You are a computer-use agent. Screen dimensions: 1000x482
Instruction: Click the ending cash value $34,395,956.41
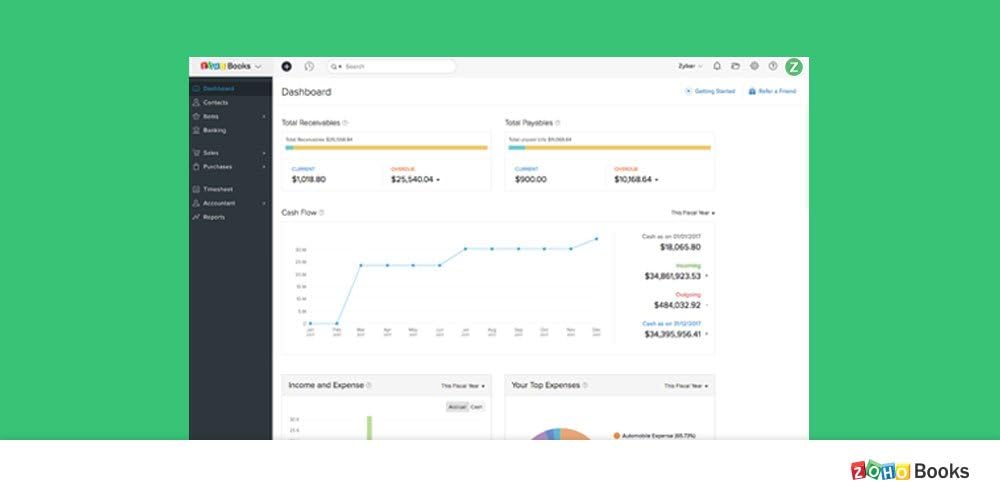coord(672,334)
